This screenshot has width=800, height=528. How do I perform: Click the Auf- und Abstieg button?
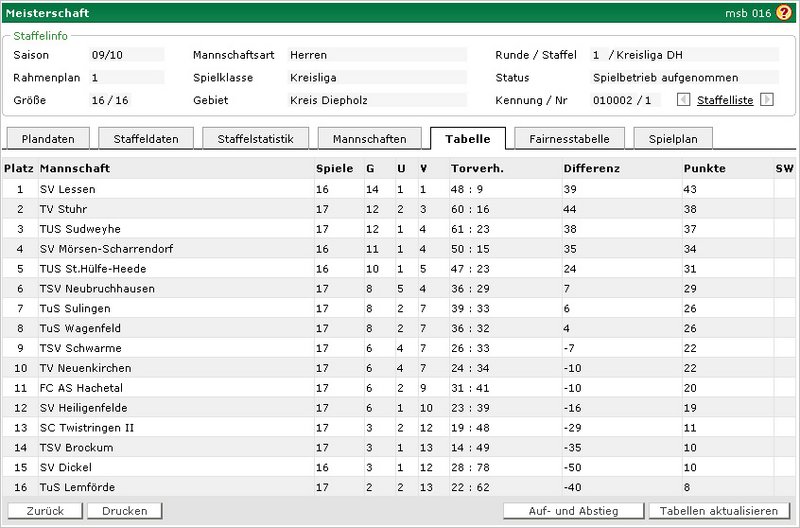[573, 511]
